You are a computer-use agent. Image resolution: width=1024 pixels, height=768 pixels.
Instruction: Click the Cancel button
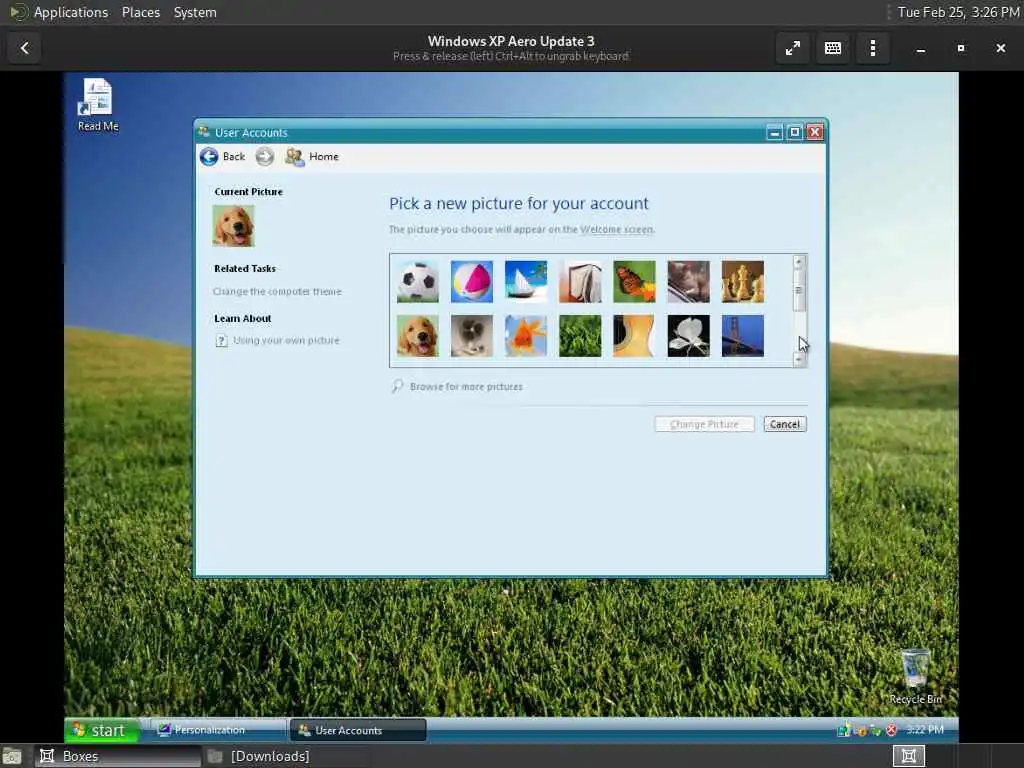coord(785,424)
